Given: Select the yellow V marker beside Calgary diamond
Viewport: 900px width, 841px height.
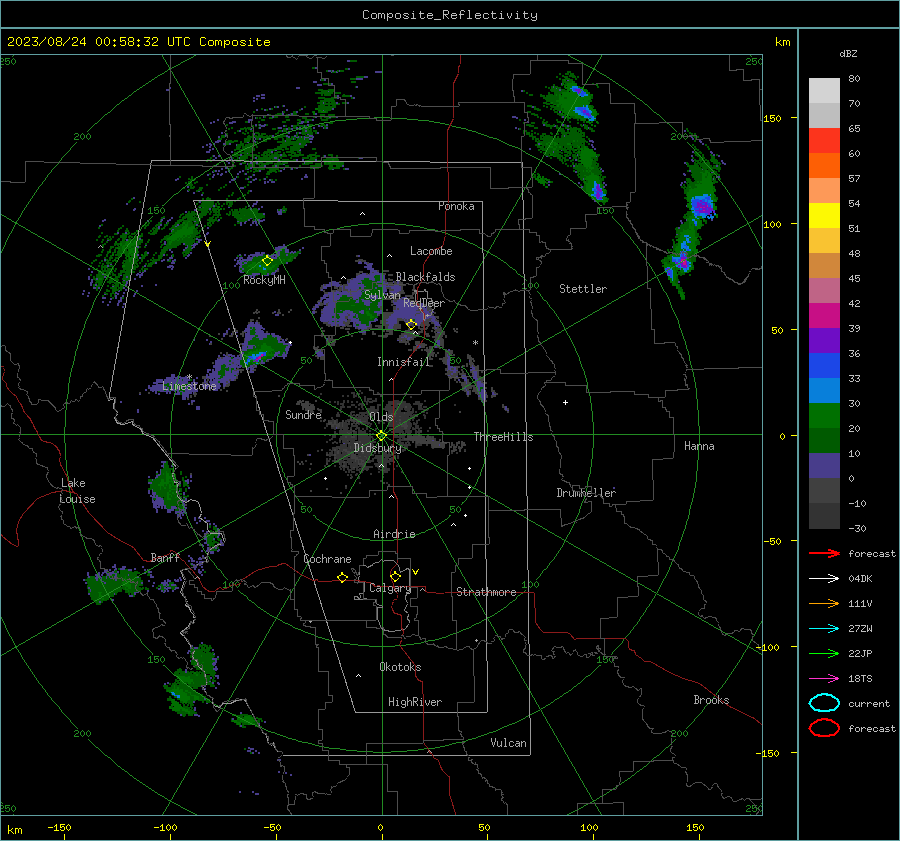Looking at the screenshot, I should [416, 572].
